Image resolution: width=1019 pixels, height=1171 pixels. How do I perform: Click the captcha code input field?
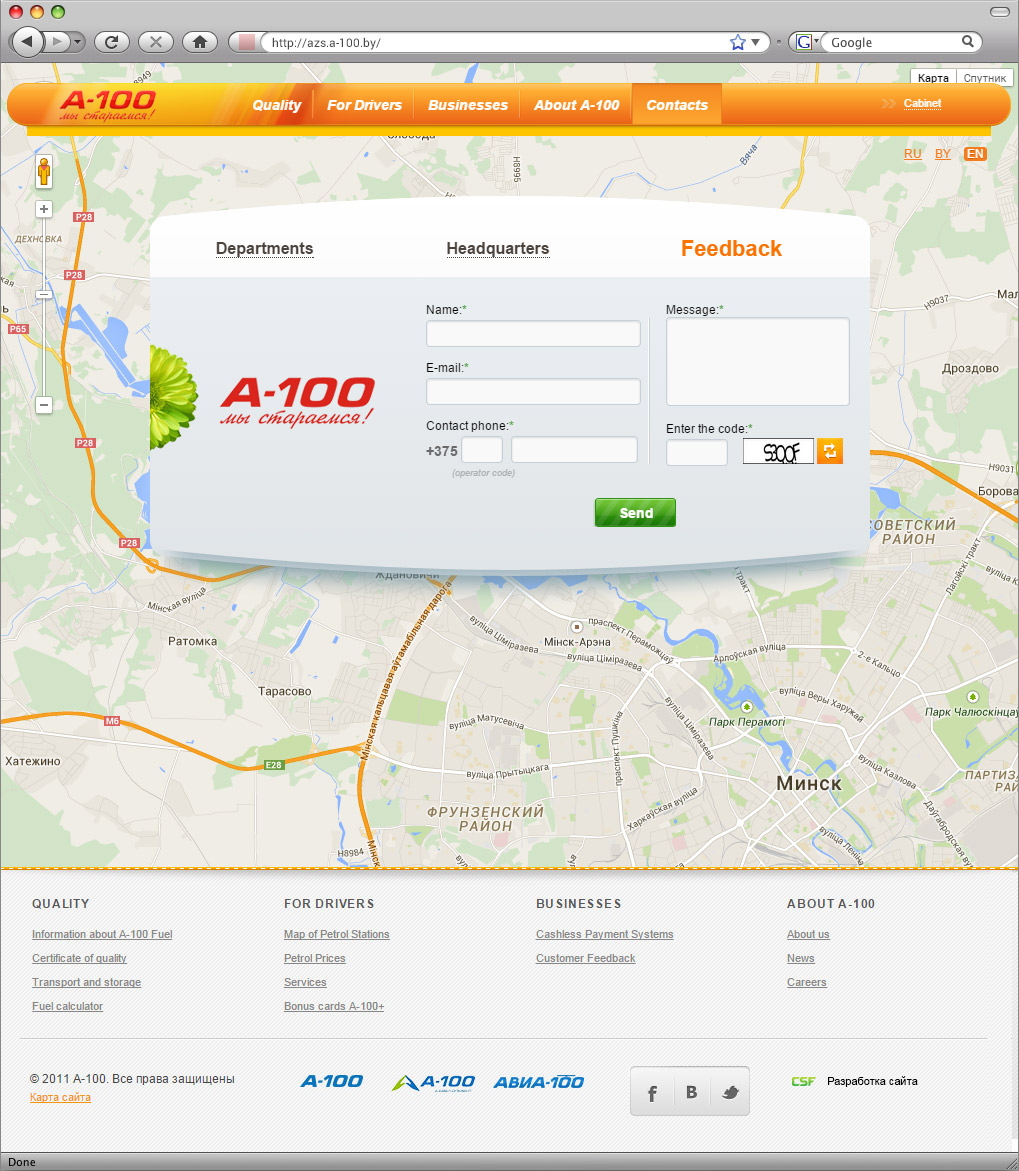696,453
